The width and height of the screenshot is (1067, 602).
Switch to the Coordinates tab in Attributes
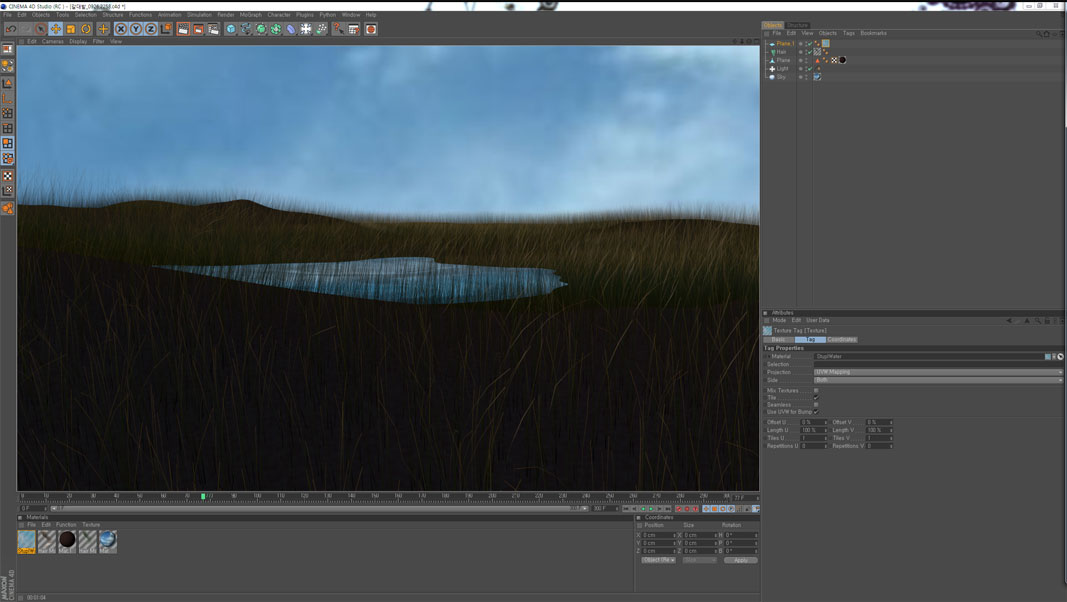point(842,339)
